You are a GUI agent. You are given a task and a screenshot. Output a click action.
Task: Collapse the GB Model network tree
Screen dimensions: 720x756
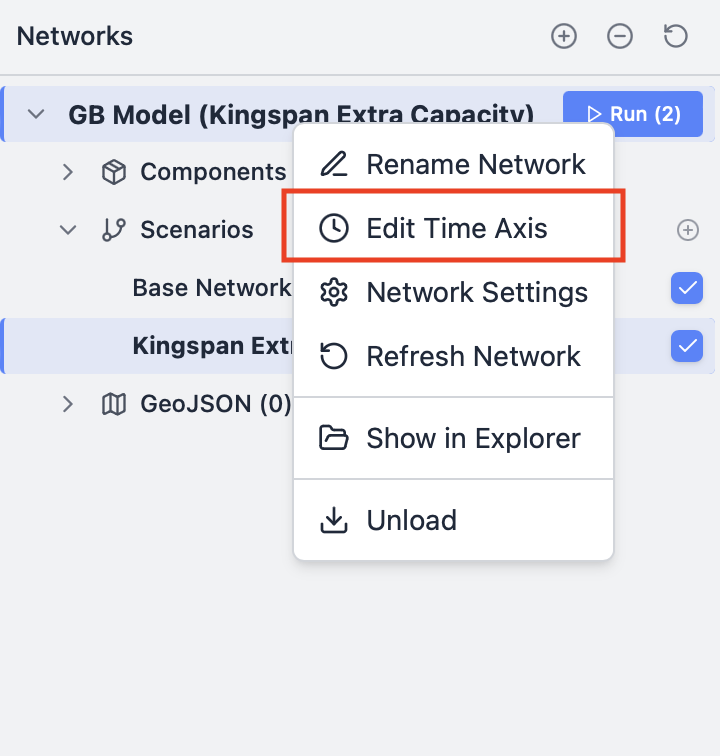click(x=37, y=114)
